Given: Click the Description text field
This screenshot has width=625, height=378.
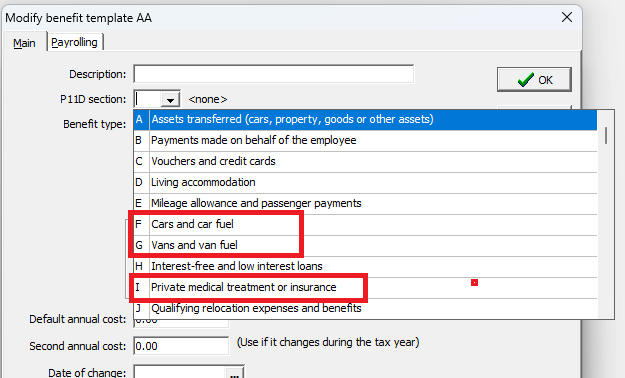Looking at the screenshot, I should pyautogui.click(x=274, y=74).
